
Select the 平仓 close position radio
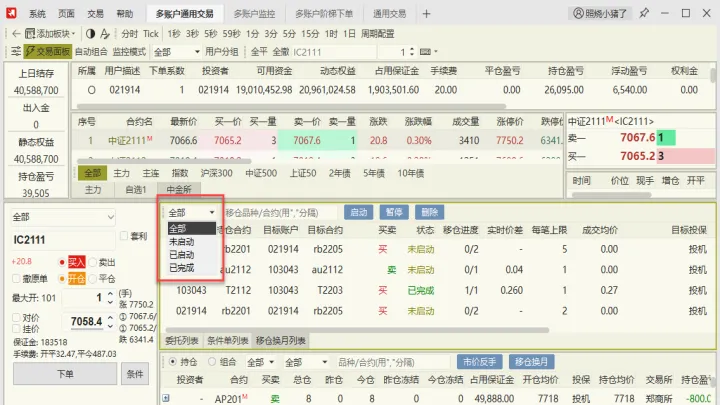(92, 278)
